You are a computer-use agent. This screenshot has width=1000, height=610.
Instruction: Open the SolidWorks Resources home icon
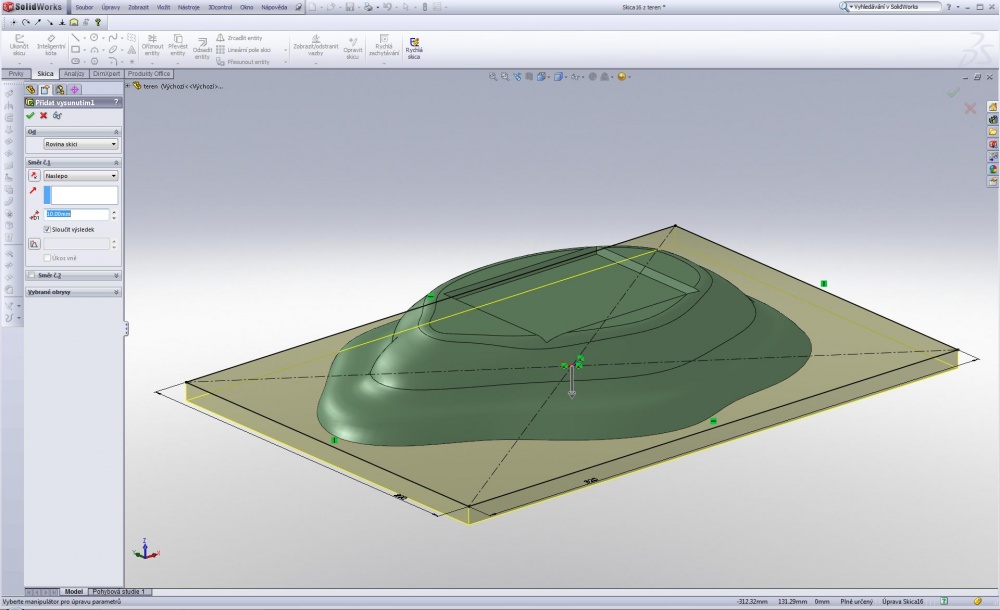tap(993, 107)
